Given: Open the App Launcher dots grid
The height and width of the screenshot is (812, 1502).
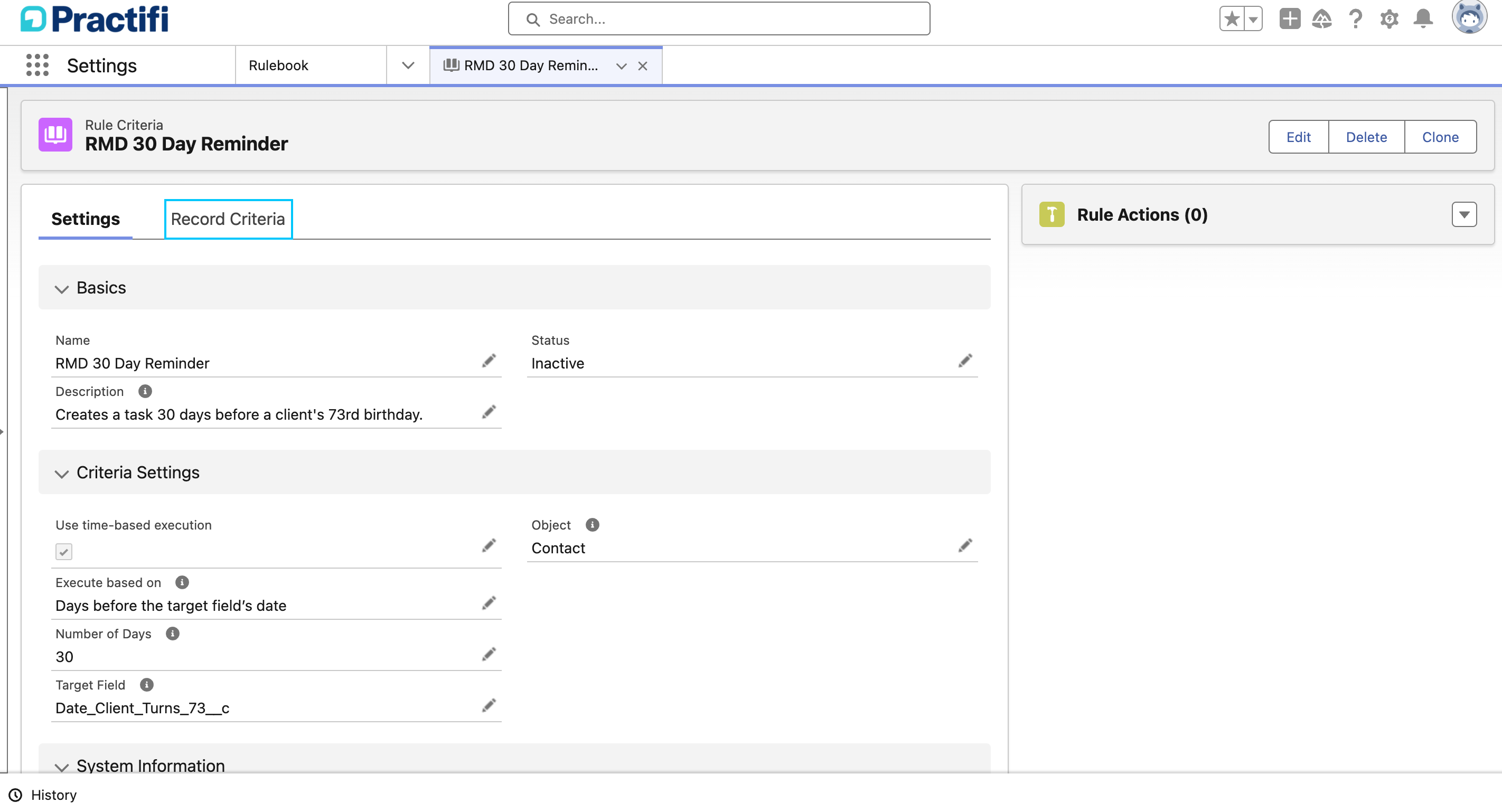Looking at the screenshot, I should 37,65.
